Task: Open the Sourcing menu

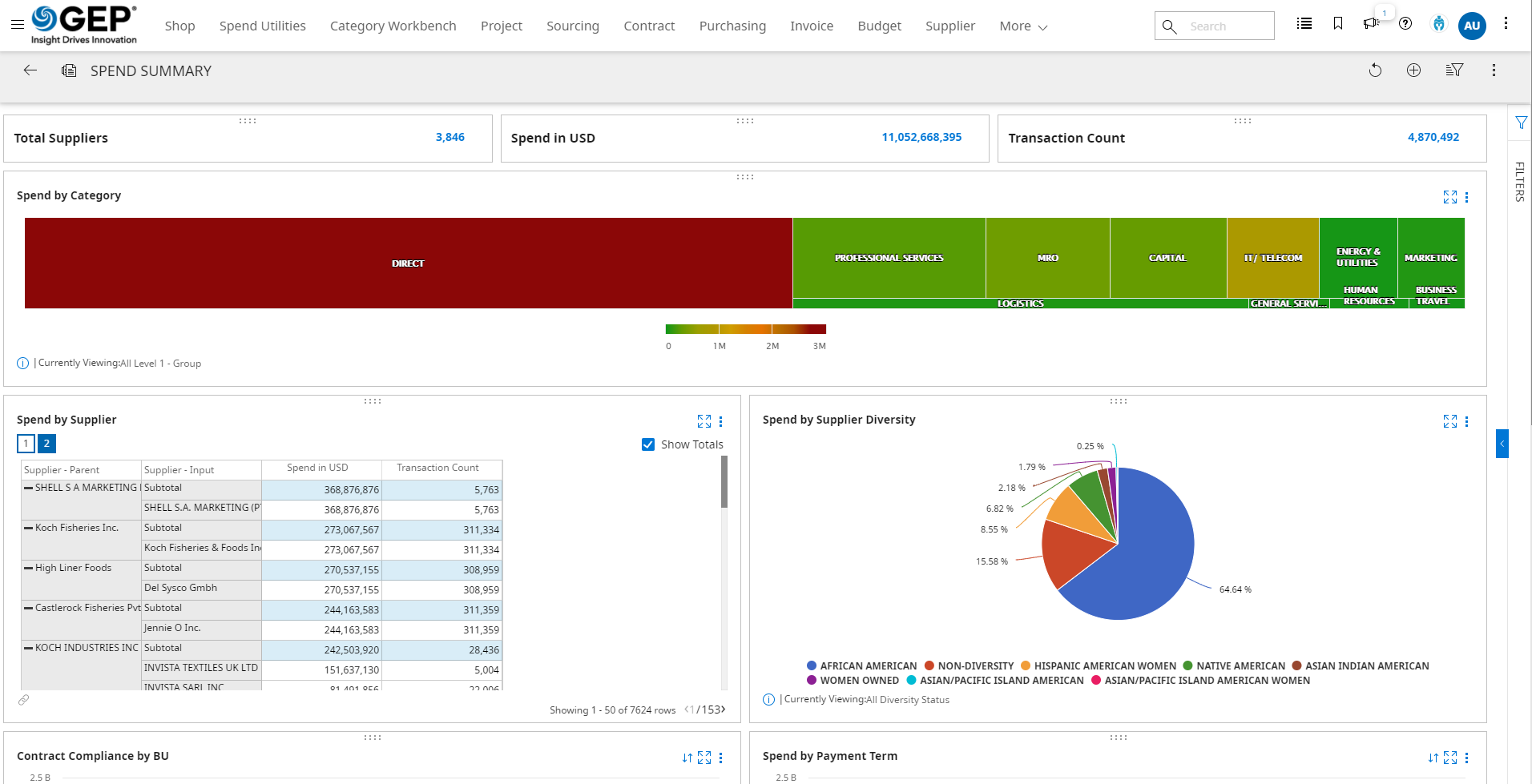Action: point(572,26)
